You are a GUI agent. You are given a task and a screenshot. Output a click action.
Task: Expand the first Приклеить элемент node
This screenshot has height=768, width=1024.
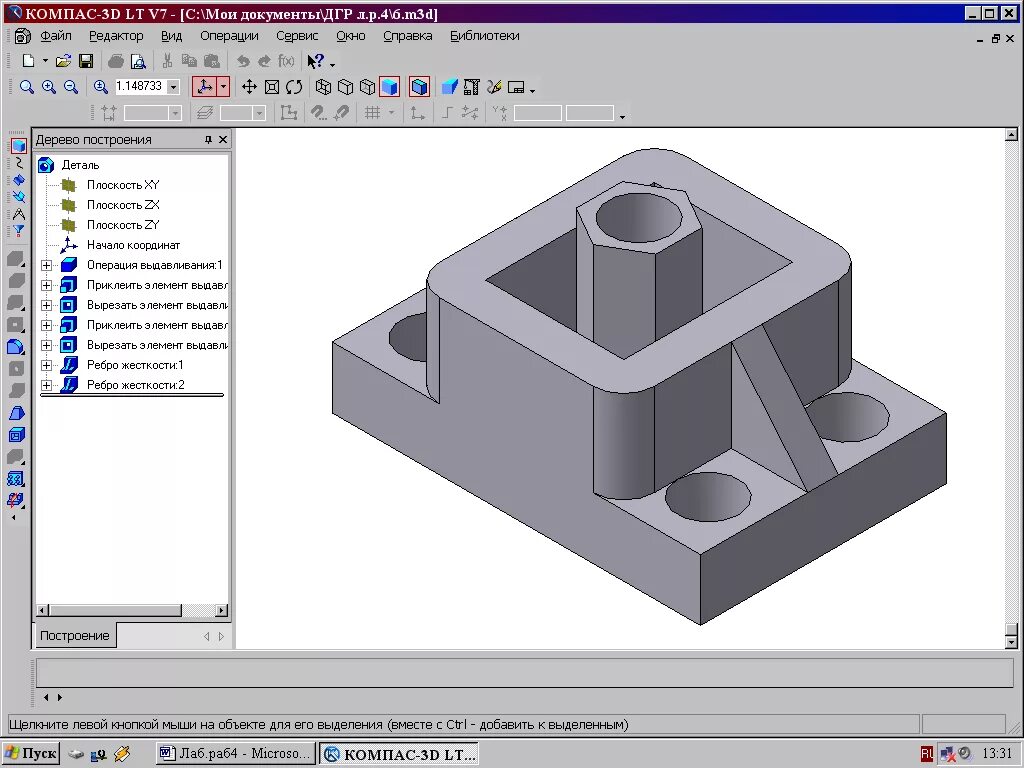tap(46, 285)
